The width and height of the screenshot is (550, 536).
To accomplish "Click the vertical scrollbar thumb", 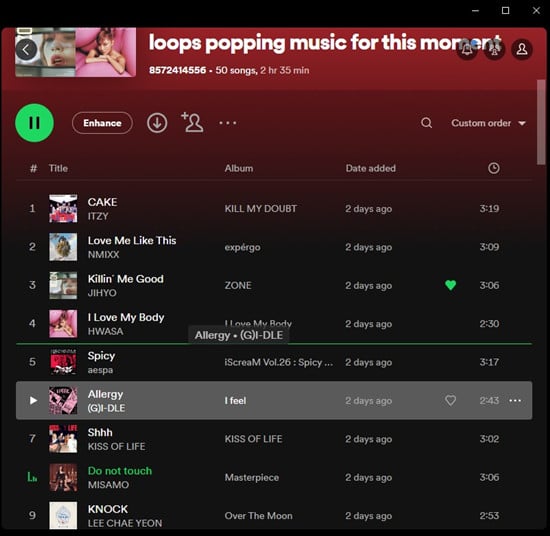I will [541, 122].
